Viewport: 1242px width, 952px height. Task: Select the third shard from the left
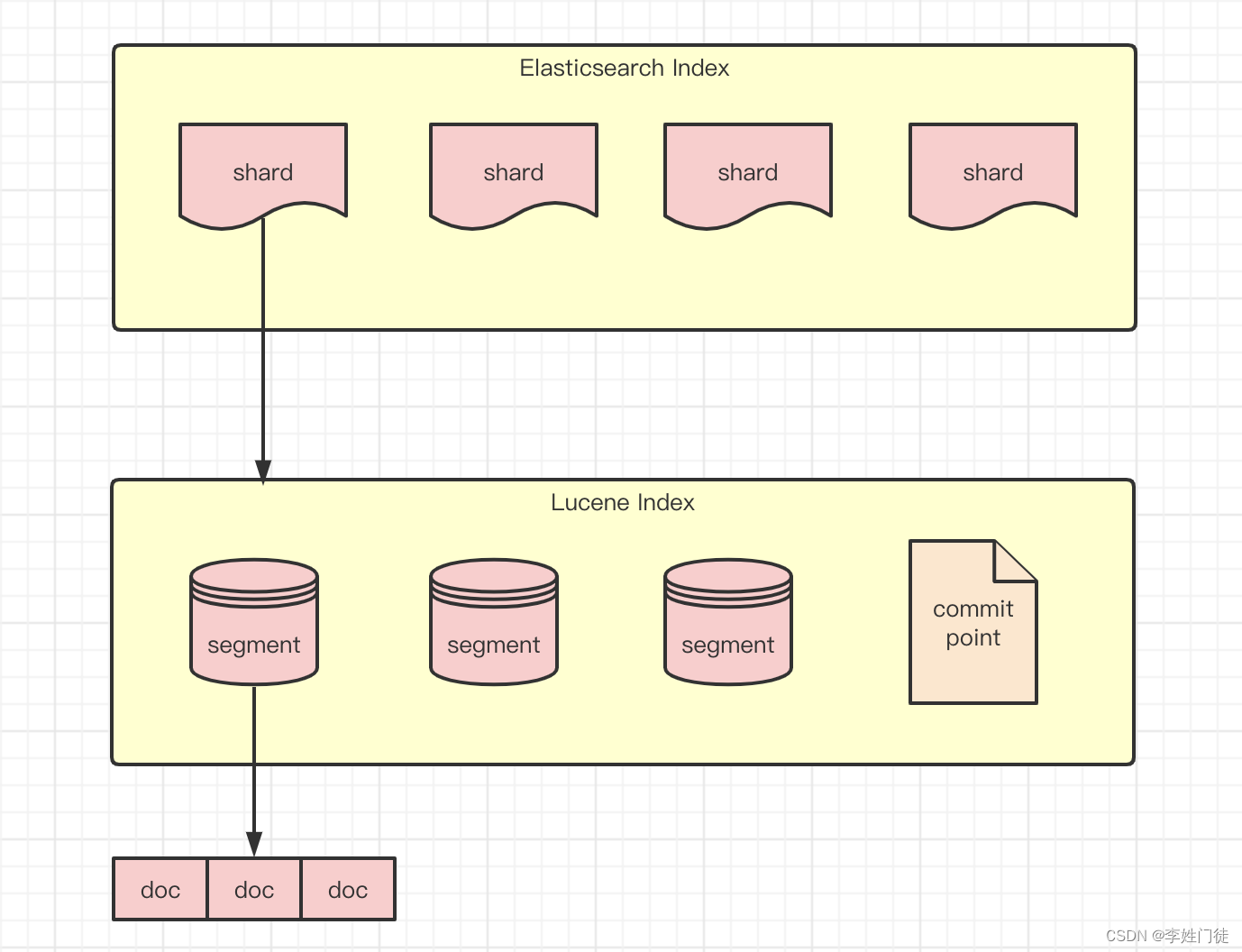(748, 176)
